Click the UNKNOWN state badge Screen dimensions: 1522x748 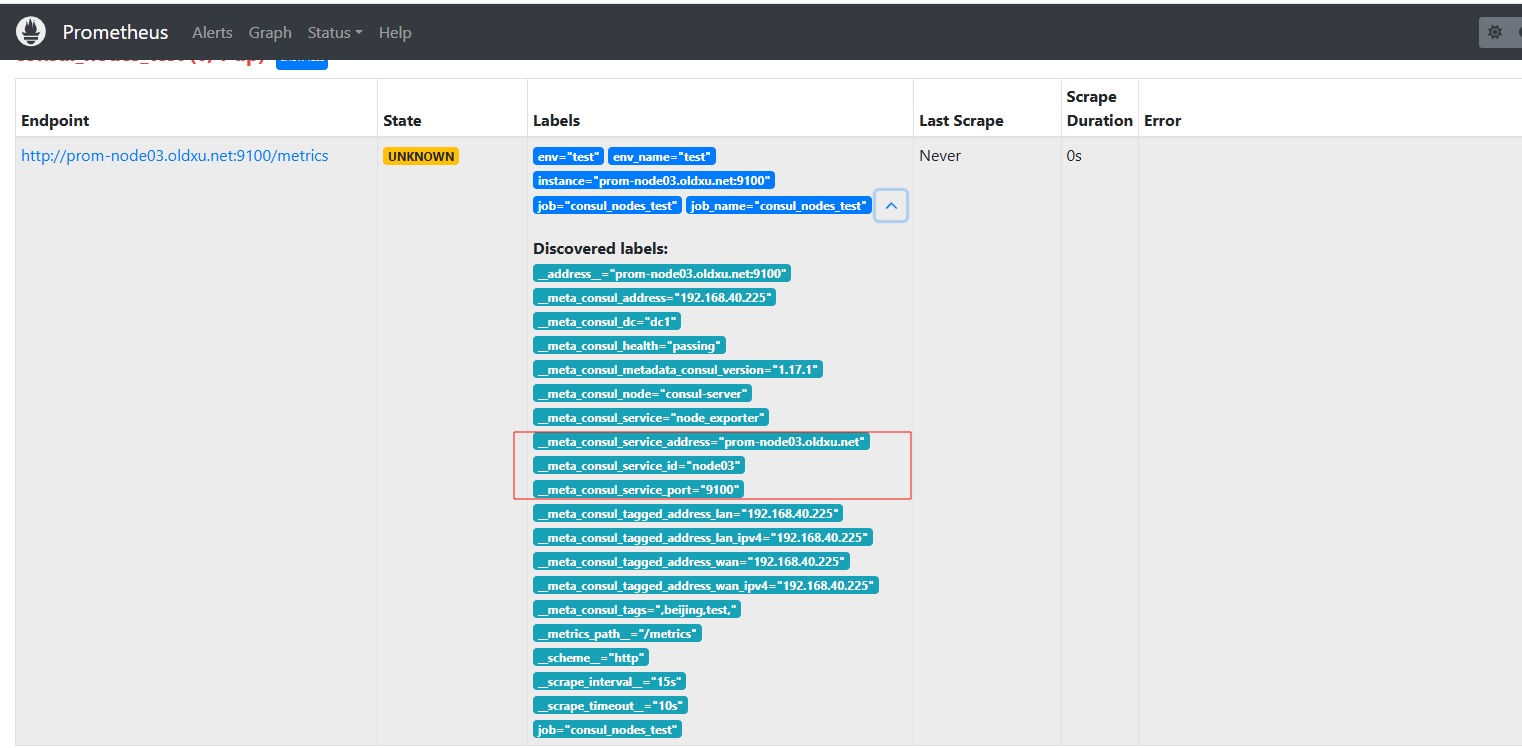[x=421, y=157]
